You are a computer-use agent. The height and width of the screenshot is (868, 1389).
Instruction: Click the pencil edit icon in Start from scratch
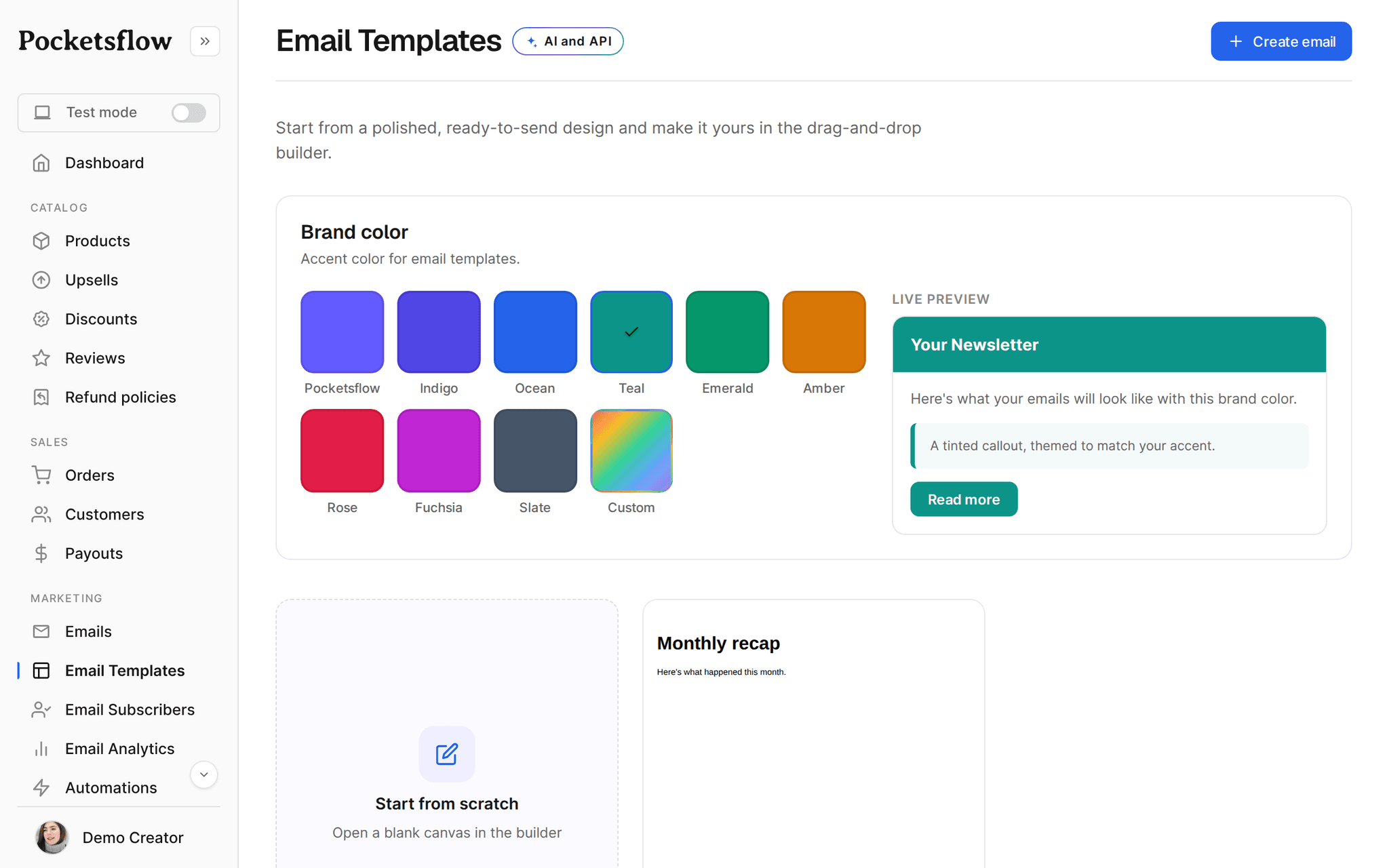click(447, 754)
